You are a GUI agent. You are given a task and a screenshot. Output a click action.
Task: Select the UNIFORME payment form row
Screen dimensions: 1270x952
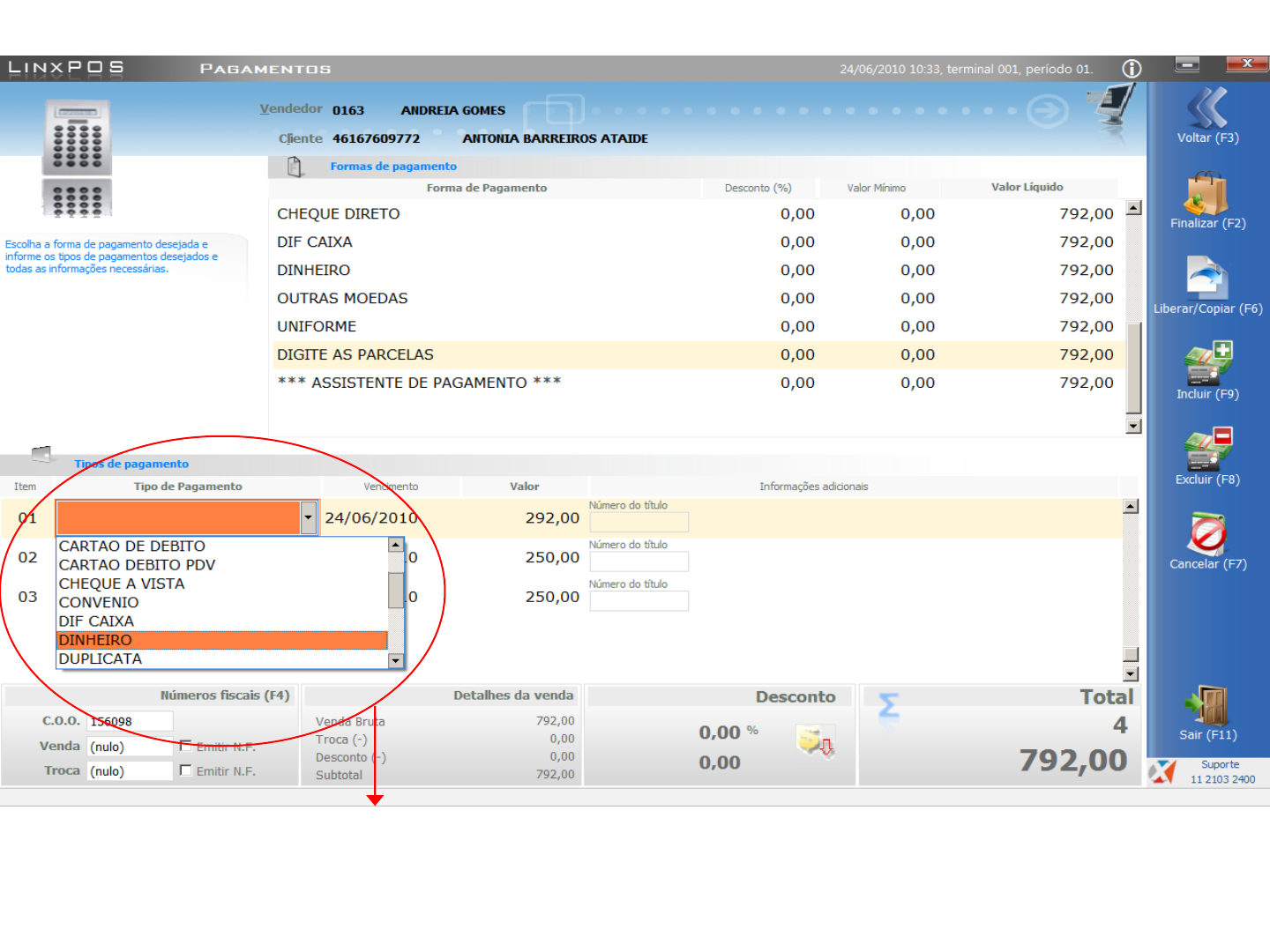coord(696,326)
